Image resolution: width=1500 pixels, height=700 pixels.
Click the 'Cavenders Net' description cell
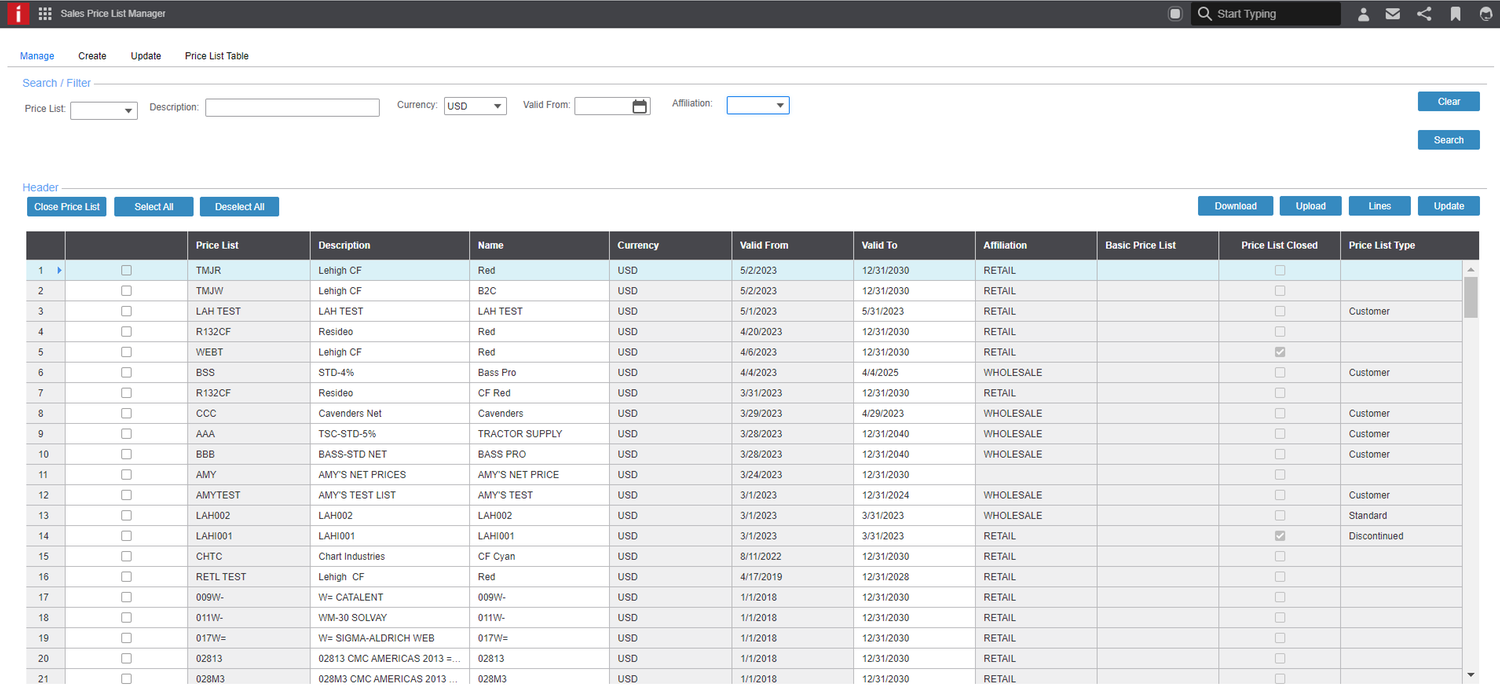[x=390, y=413]
